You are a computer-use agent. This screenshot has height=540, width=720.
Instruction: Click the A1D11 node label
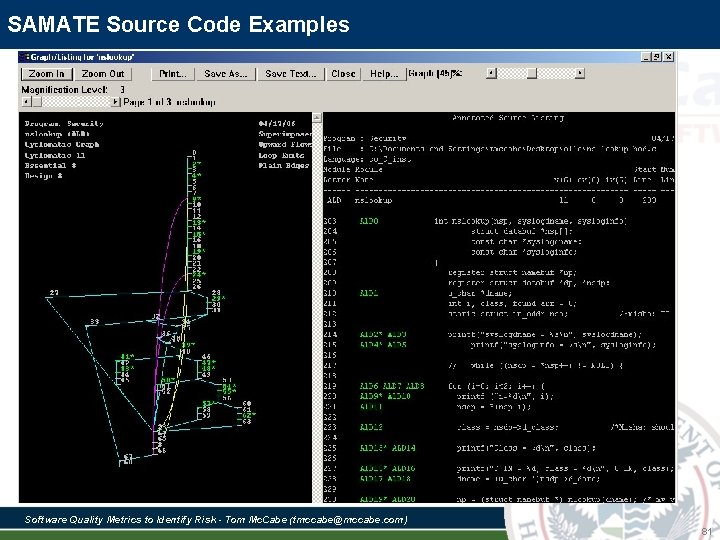pyautogui.click(x=371, y=406)
